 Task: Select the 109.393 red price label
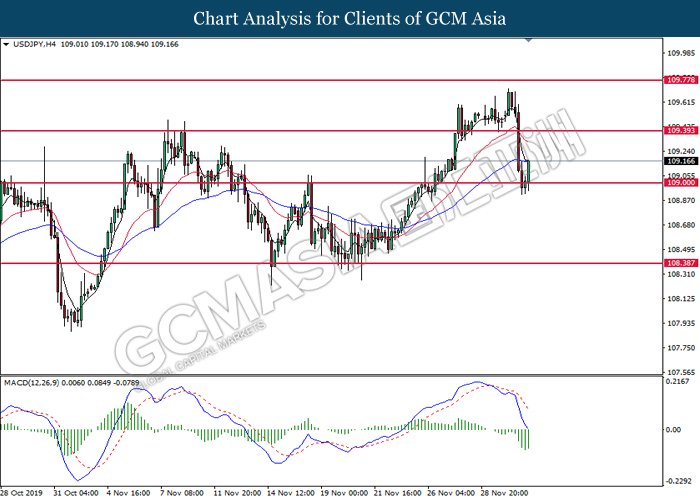[680, 130]
